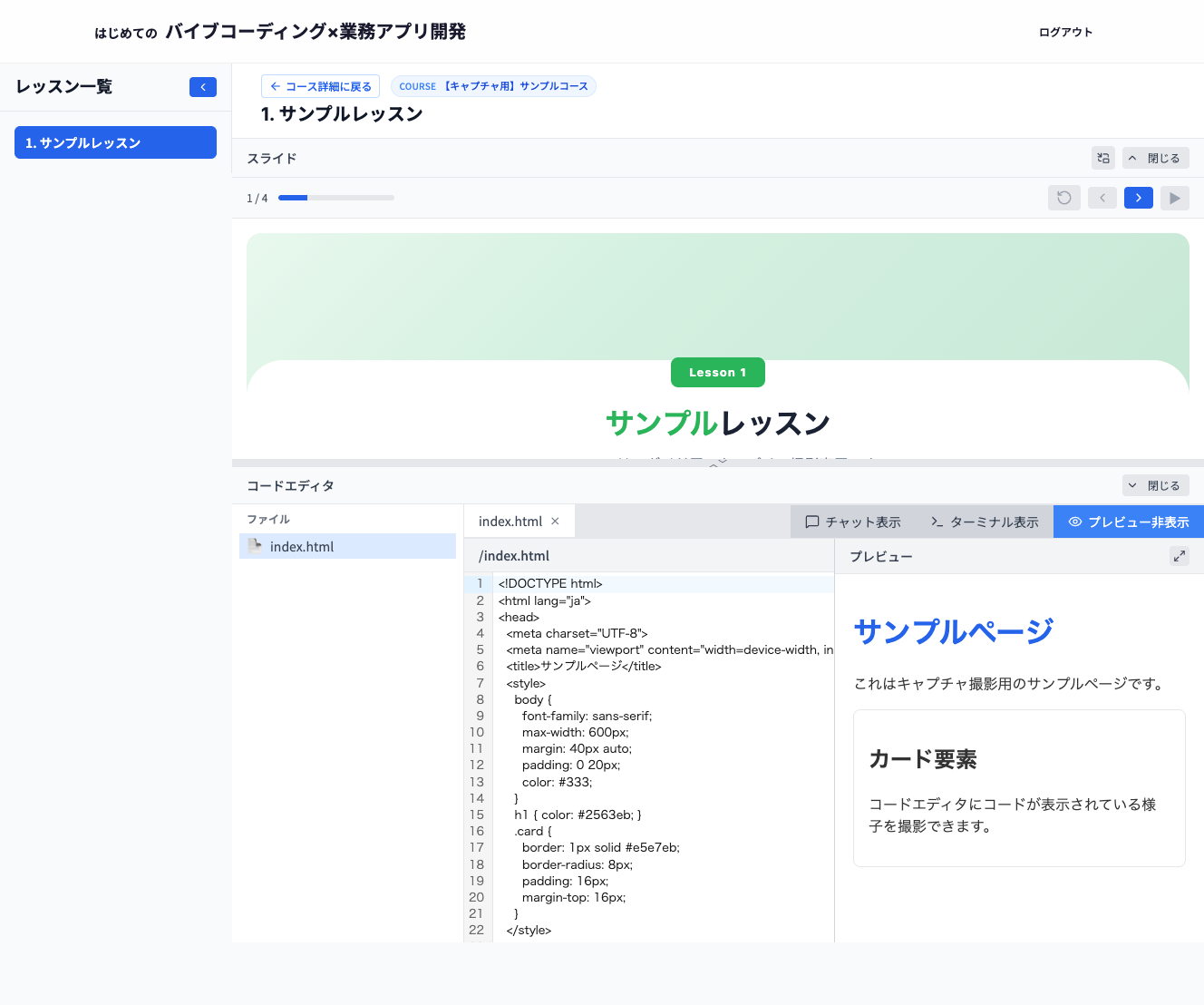Open the terminal with ターミナル表示
Screen dimensions: 1204x1005
(x=984, y=521)
